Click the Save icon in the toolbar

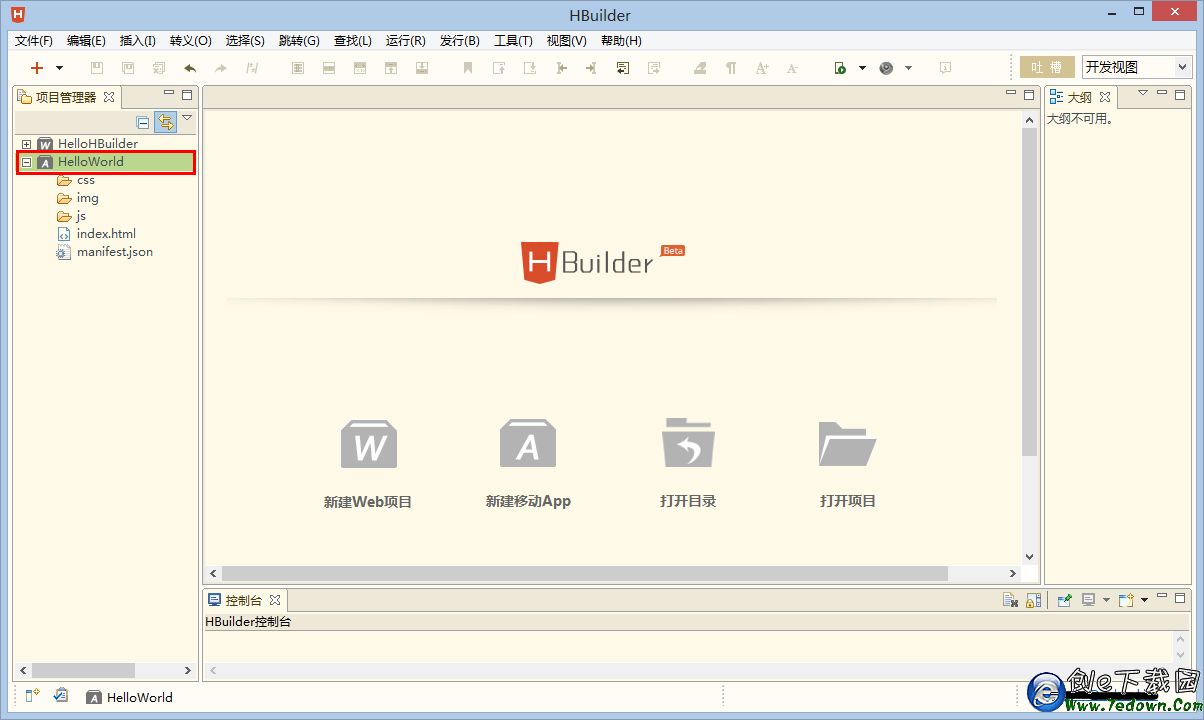97,68
